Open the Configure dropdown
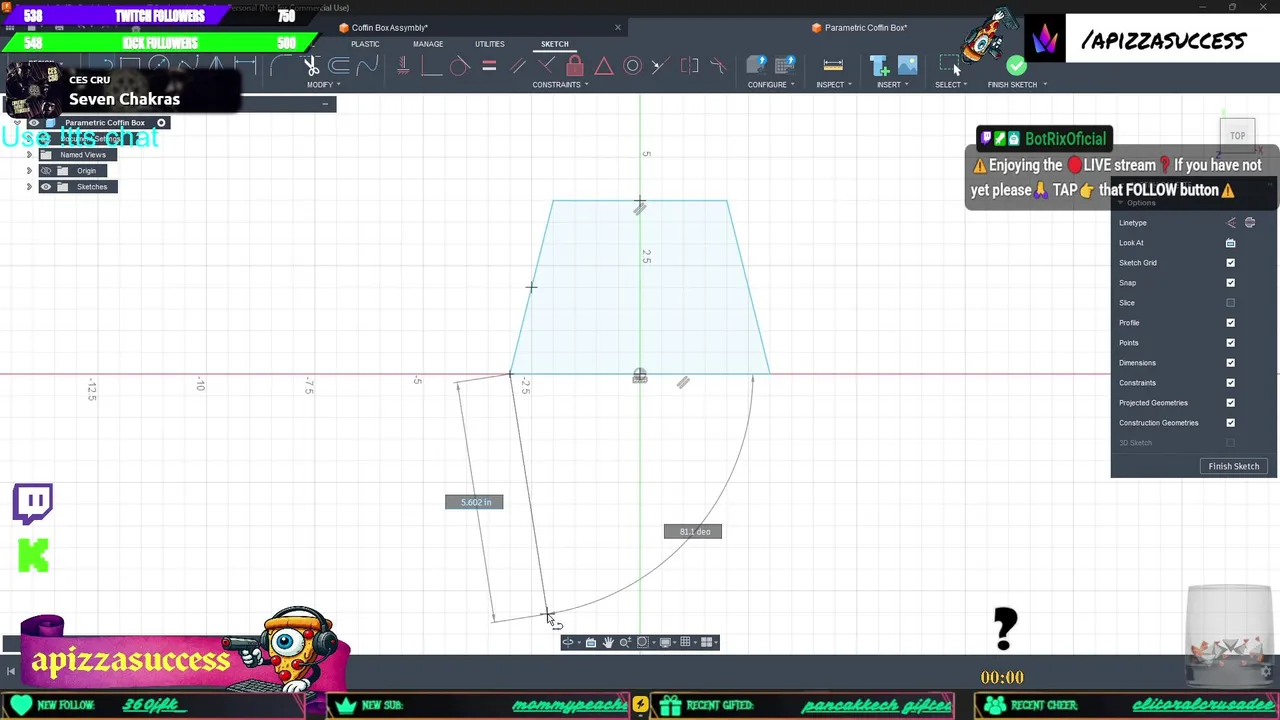The width and height of the screenshot is (1280, 720). 771,85
